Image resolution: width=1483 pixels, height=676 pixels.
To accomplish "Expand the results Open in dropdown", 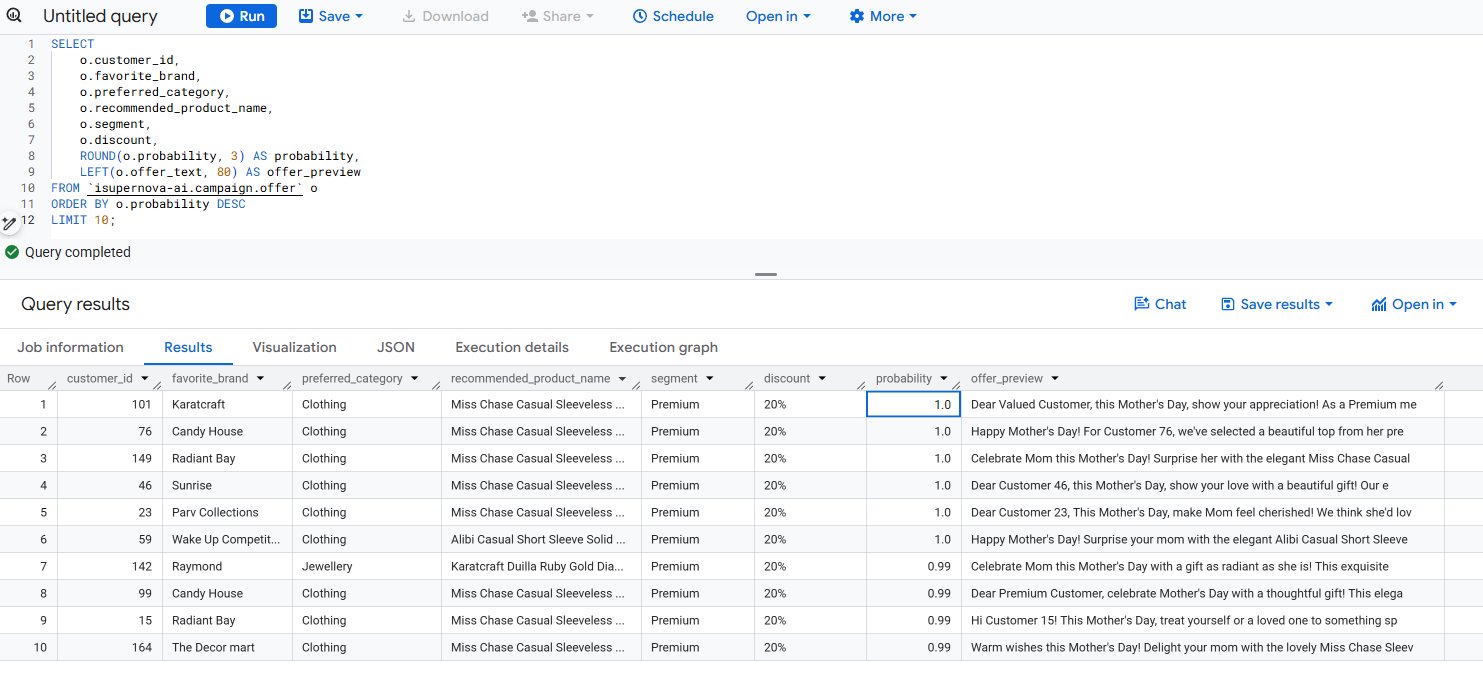I will click(x=1413, y=304).
